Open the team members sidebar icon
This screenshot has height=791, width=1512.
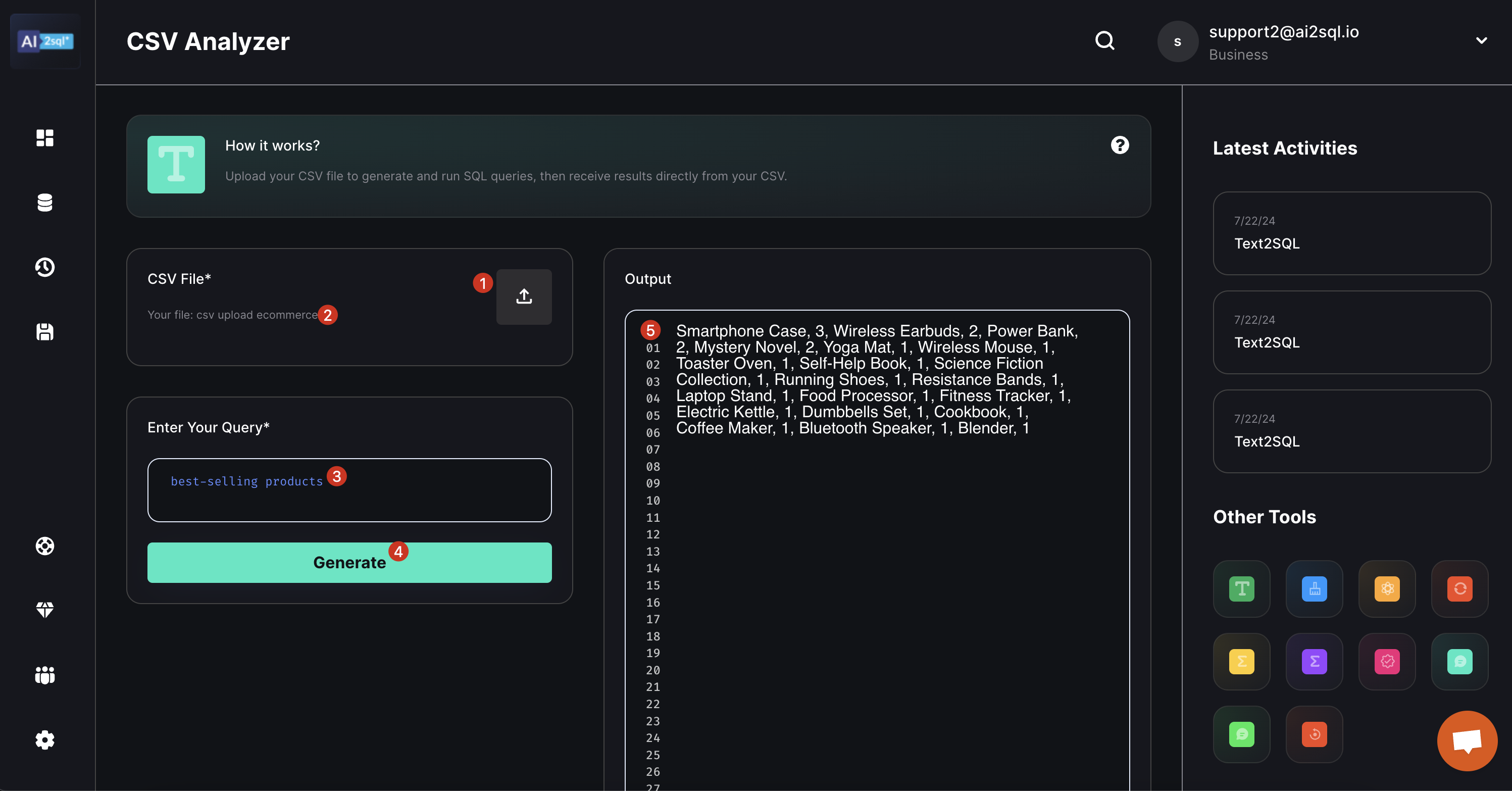point(44,675)
